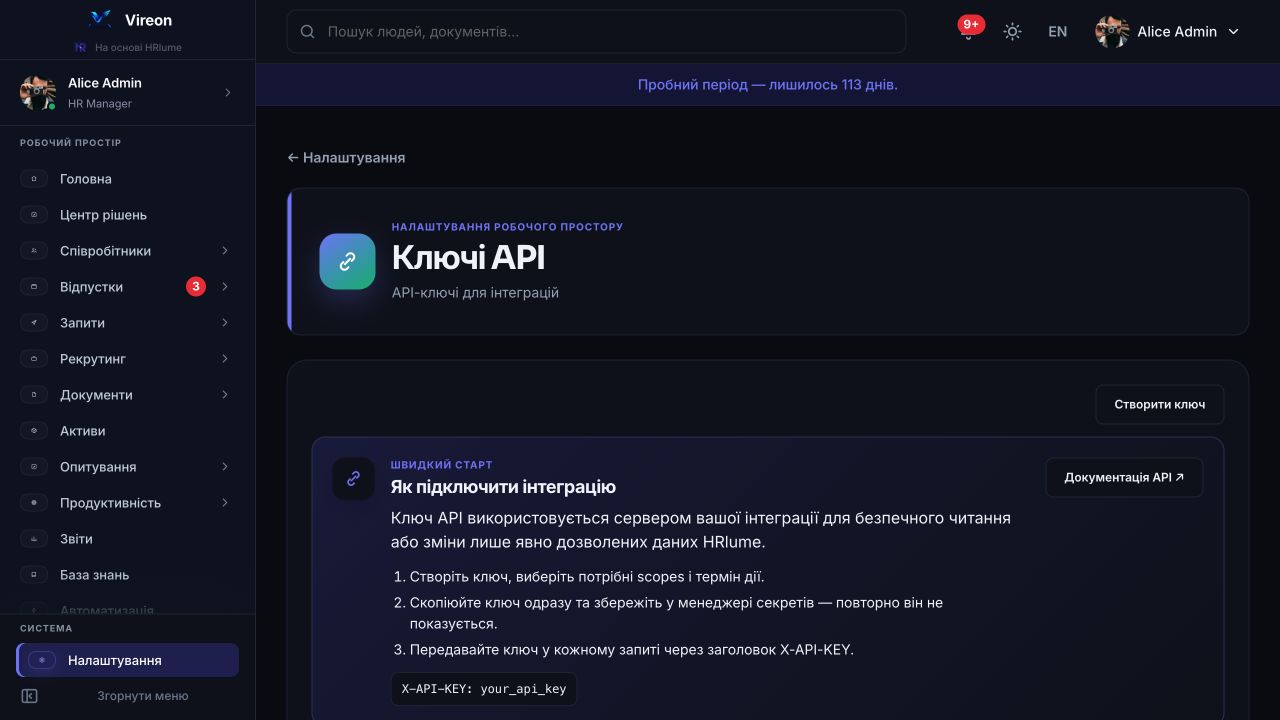This screenshot has width=1280, height=720.
Task: Click the Співробітники sidebar icon
Action: (34, 251)
